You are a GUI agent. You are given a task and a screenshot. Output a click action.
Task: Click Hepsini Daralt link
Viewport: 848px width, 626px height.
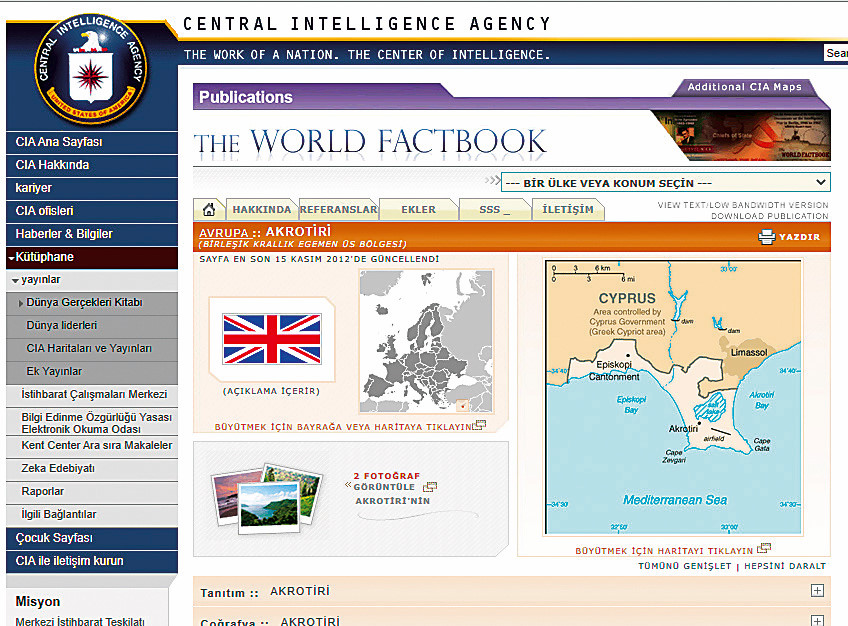[x=784, y=566]
